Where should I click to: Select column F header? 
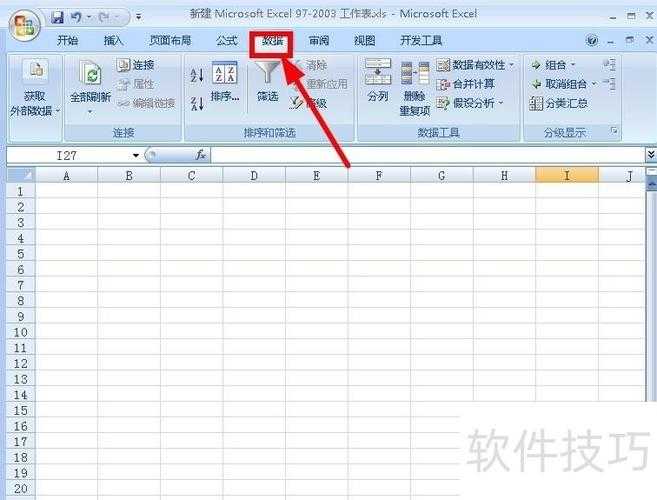[x=379, y=176]
